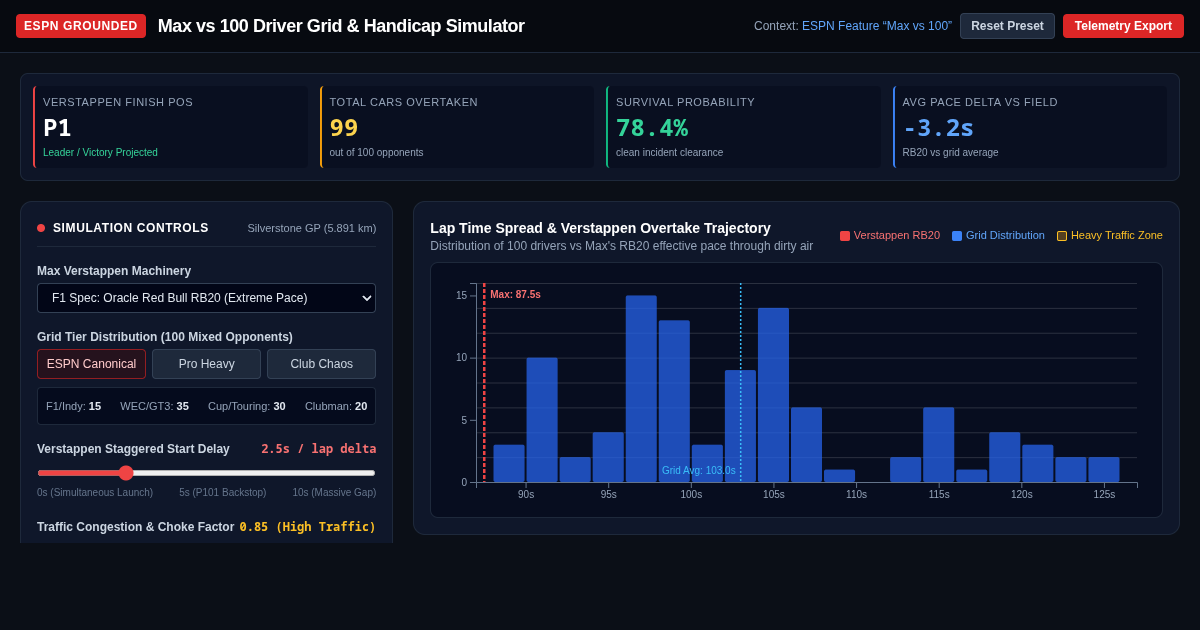The image size is (1200, 630).
Task: Click the 10s (Massive Gap) slider label
Action: point(334,492)
